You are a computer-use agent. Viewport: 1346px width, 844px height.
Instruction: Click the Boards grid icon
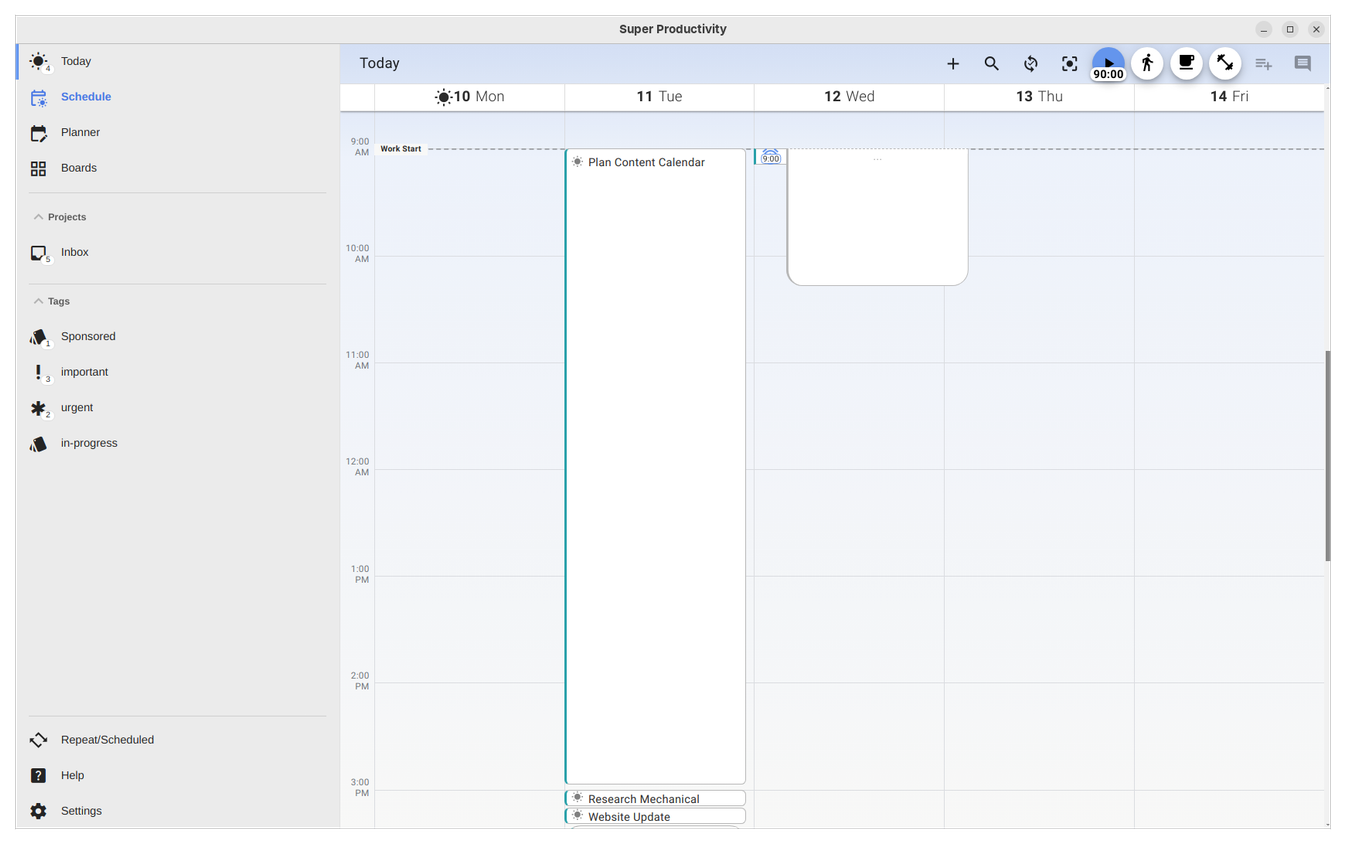pos(38,168)
